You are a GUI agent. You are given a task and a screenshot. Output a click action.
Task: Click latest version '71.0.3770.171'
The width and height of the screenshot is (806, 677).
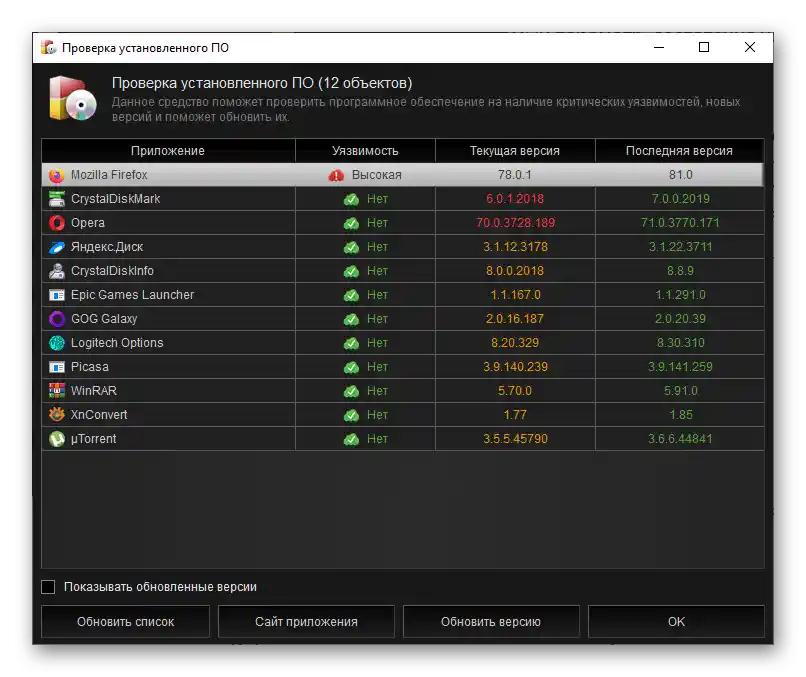[680, 223]
